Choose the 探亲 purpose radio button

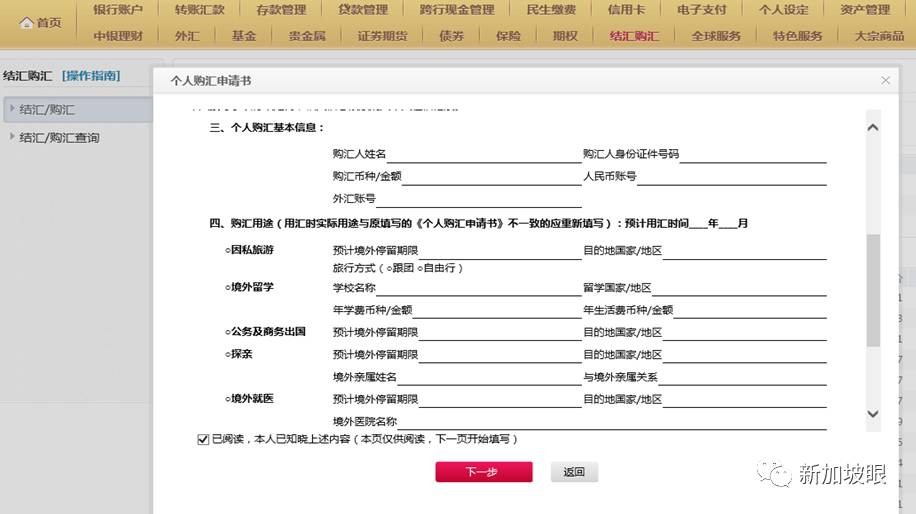pos(228,354)
